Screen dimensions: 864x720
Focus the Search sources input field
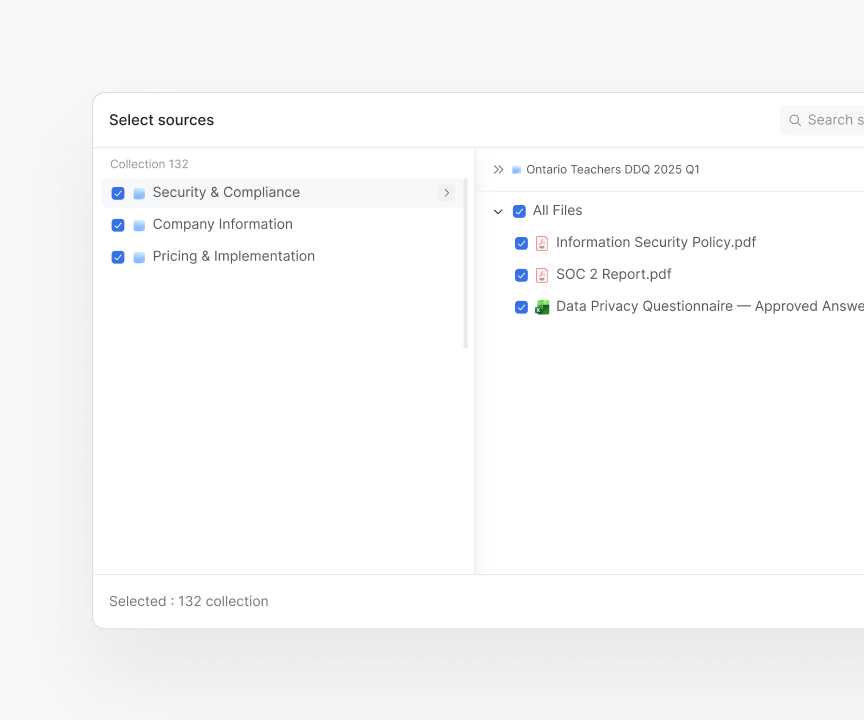(x=822, y=120)
